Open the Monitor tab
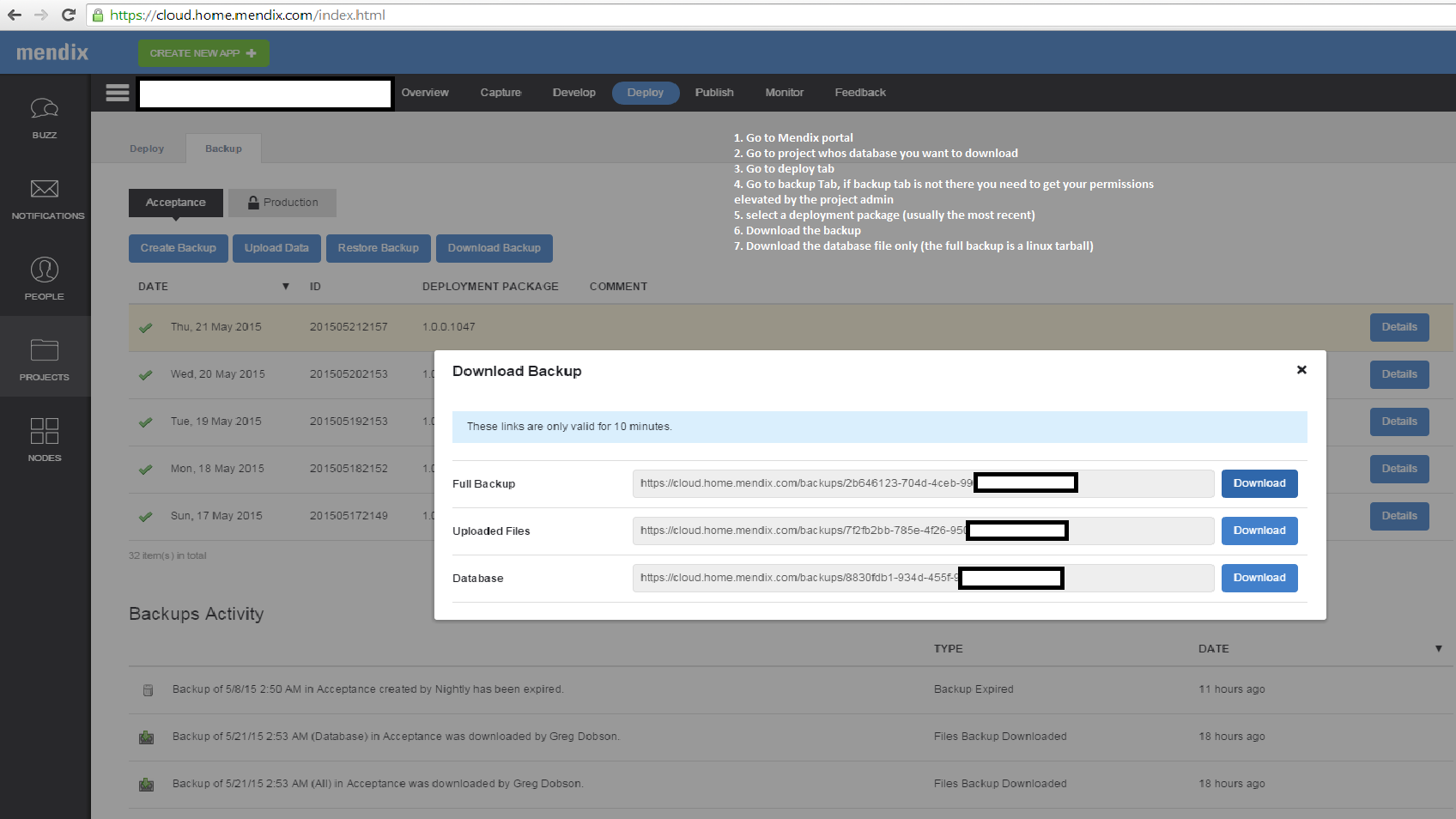Screen dimensions: 1456x819 click(x=783, y=93)
